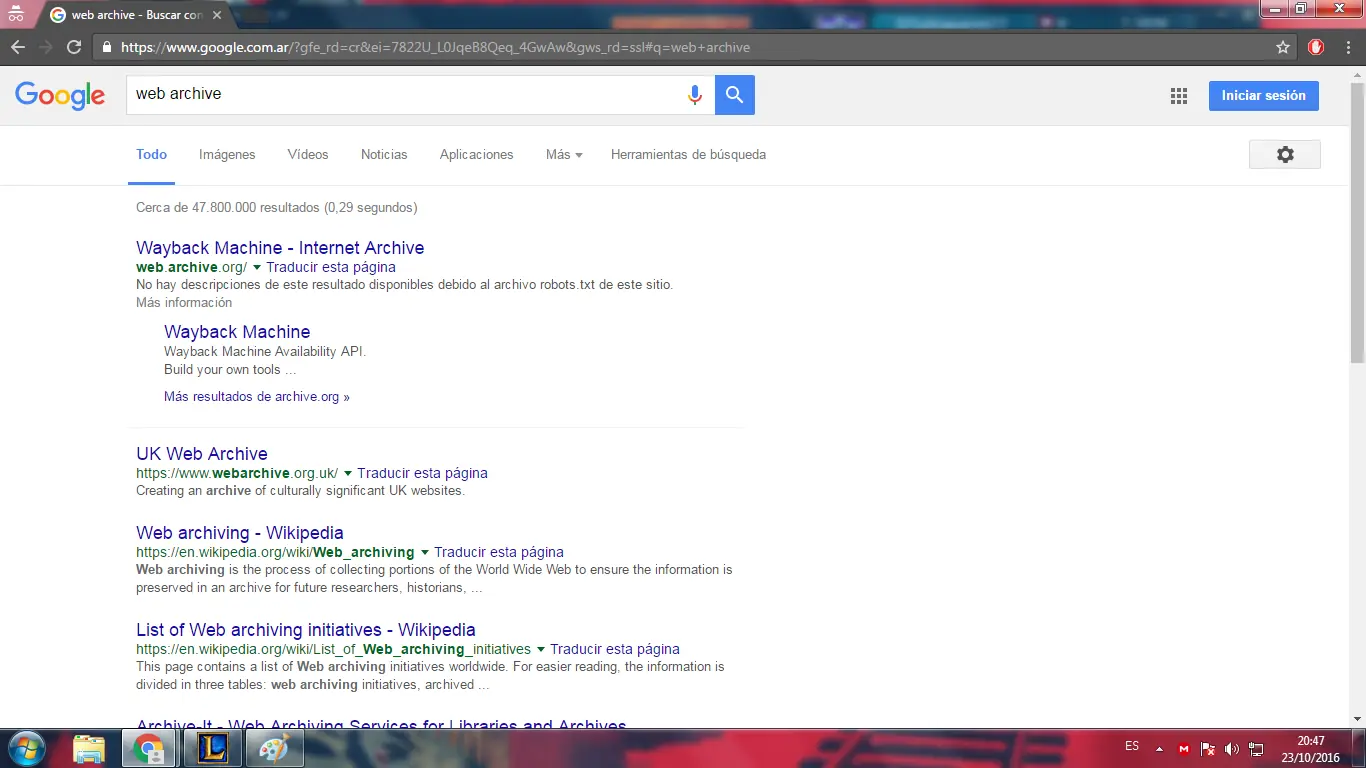Start voice search with microphone icon
The width and height of the screenshot is (1366, 768).
tap(695, 95)
